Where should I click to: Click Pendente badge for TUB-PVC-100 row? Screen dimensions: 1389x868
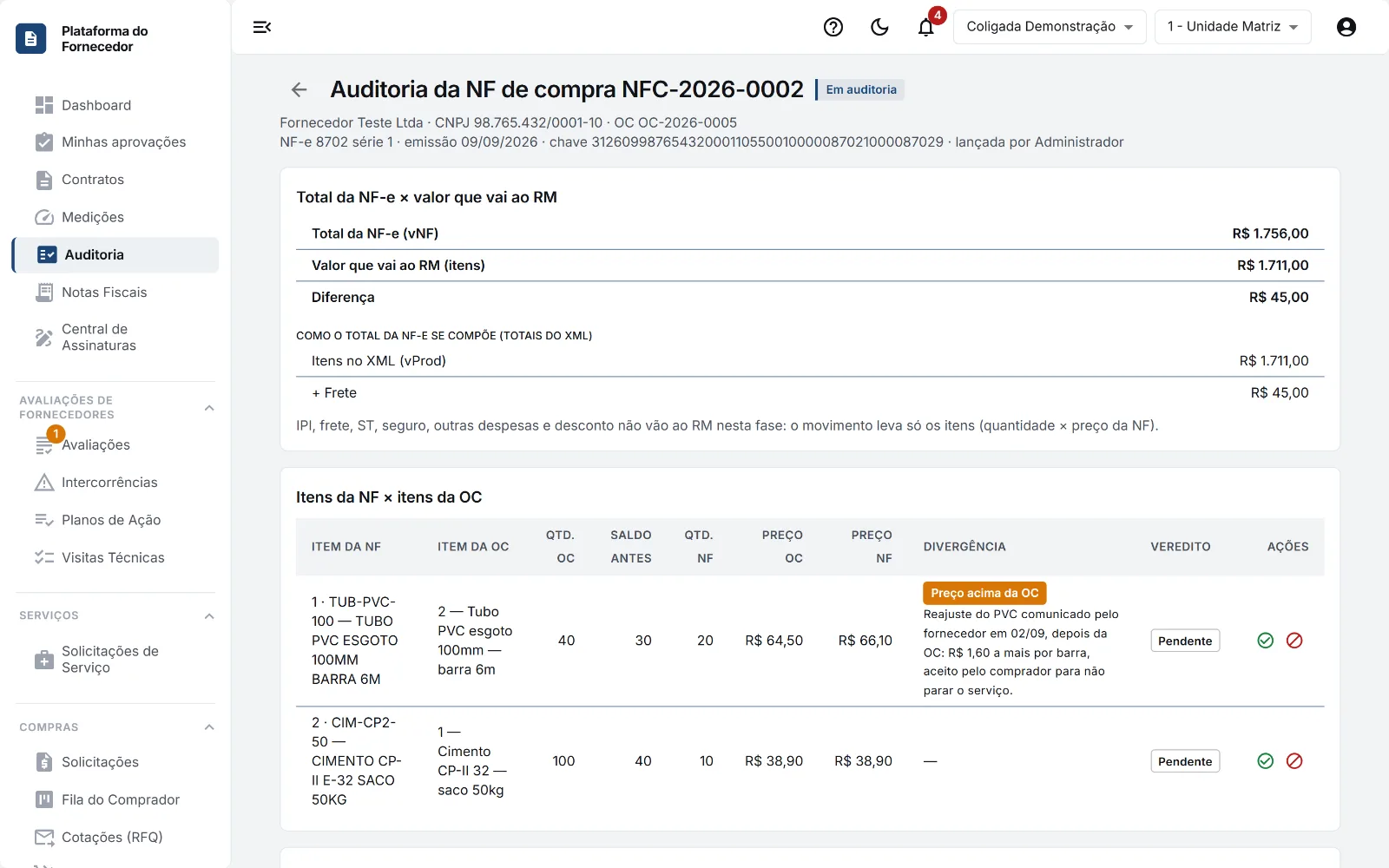tap(1185, 641)
